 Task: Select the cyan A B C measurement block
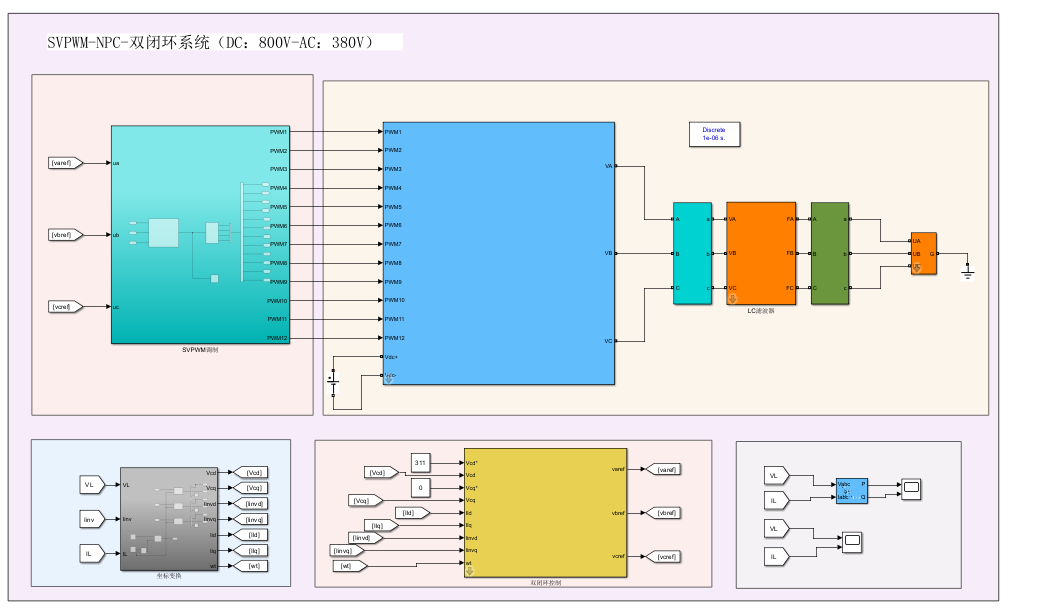pos(692,253)
